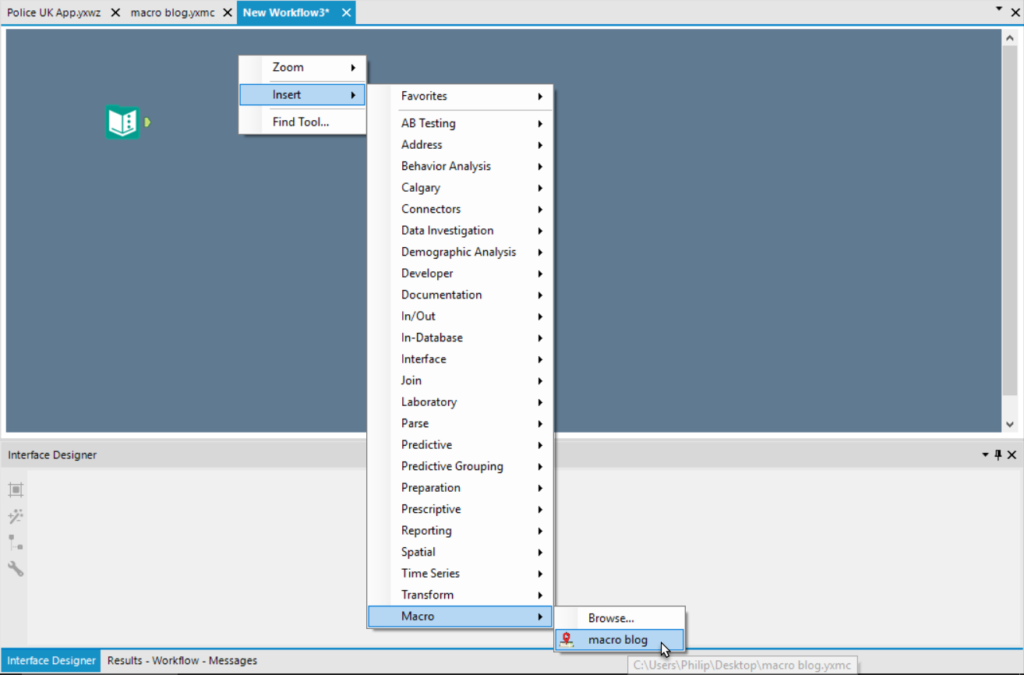Click the Spatial submenu arrow
The width and height of the screenshot is (1024, 675).
point(540,552)
